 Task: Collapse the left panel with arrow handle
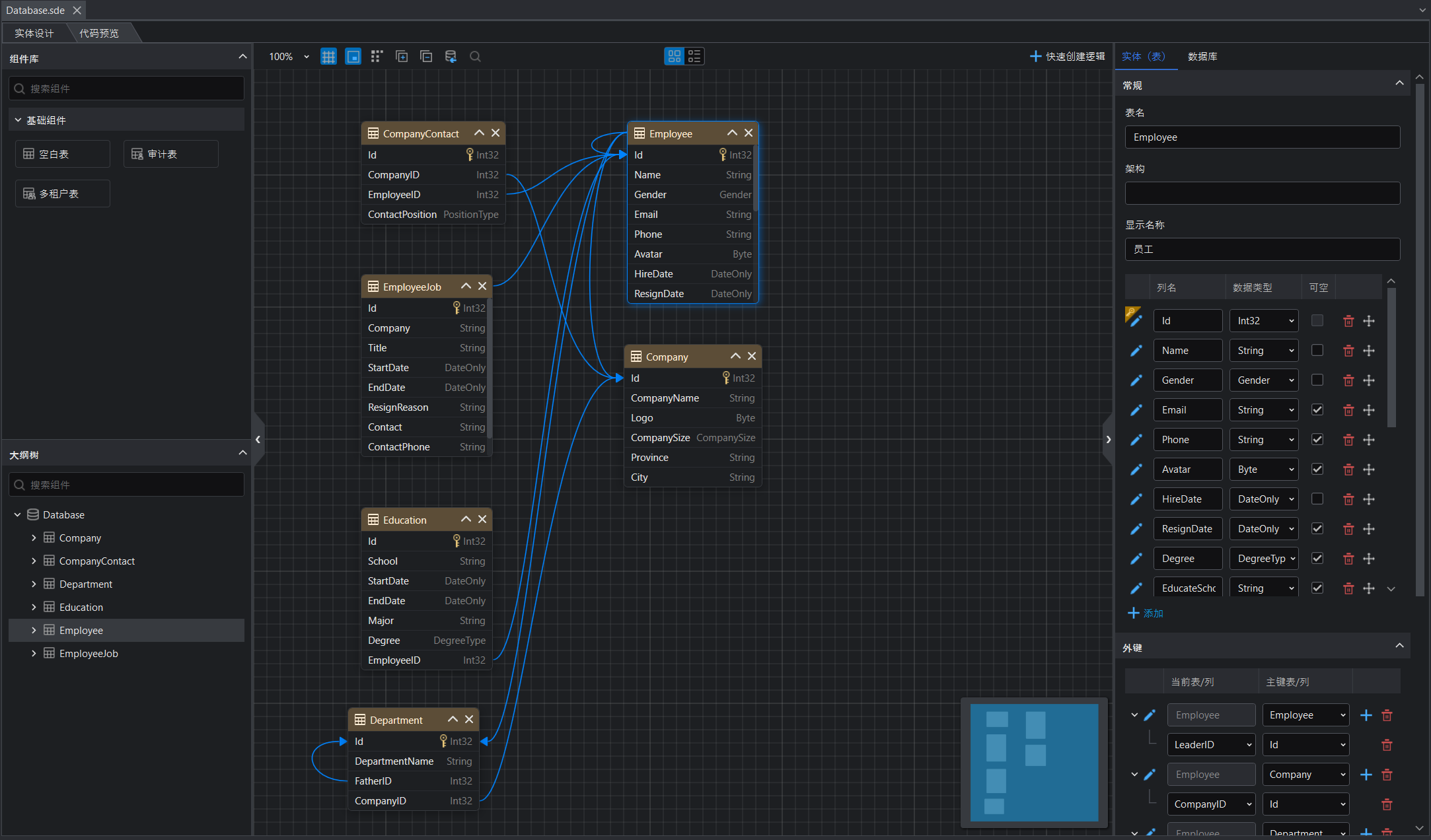click(x=258, y=439)
